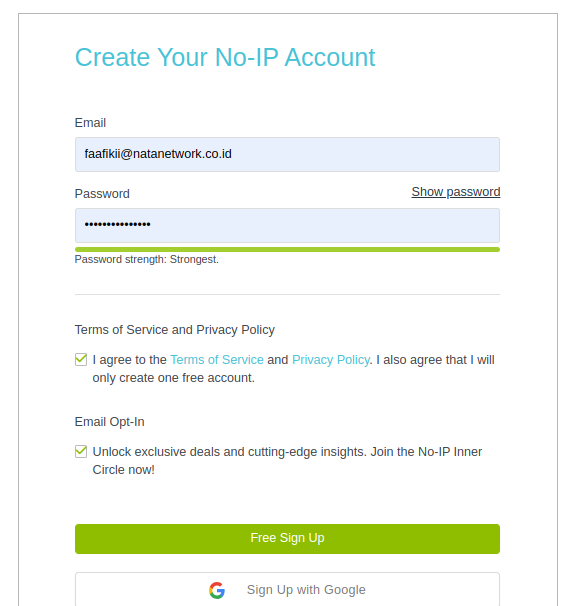Toggle the Terms of Service agreement checkbox

pyautogui.click(x=81, y=359)
